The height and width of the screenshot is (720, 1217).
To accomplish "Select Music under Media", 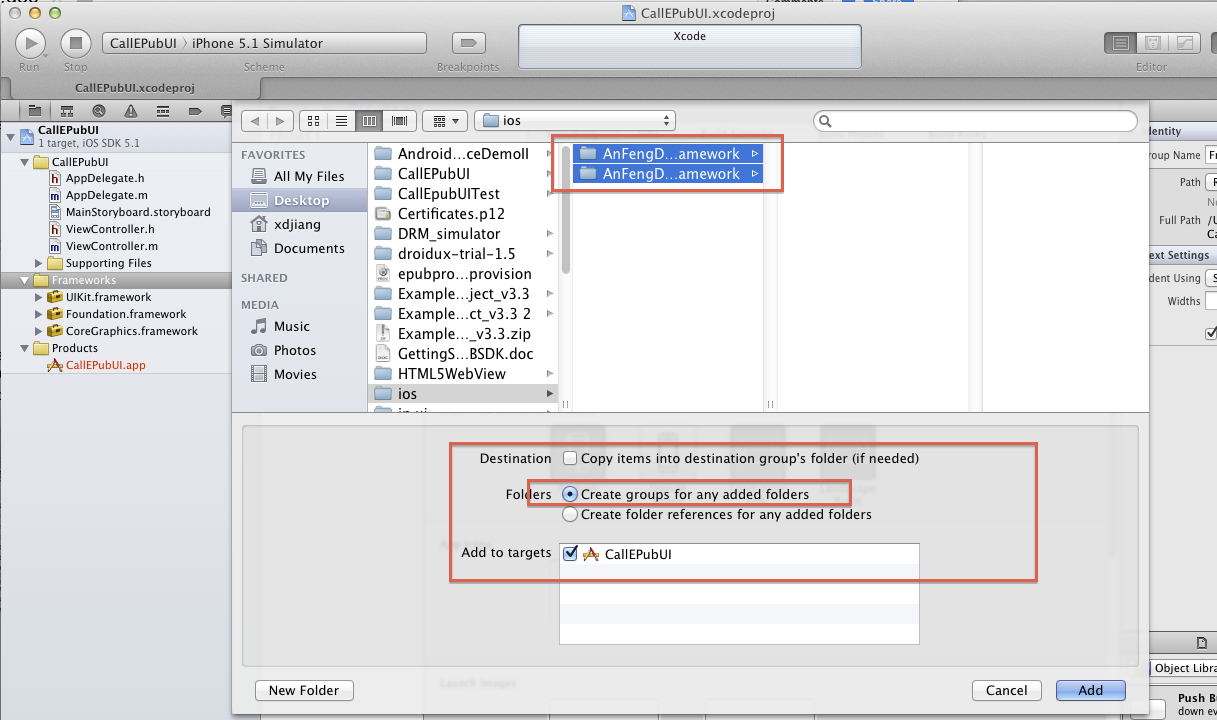I will pos(281,326).
